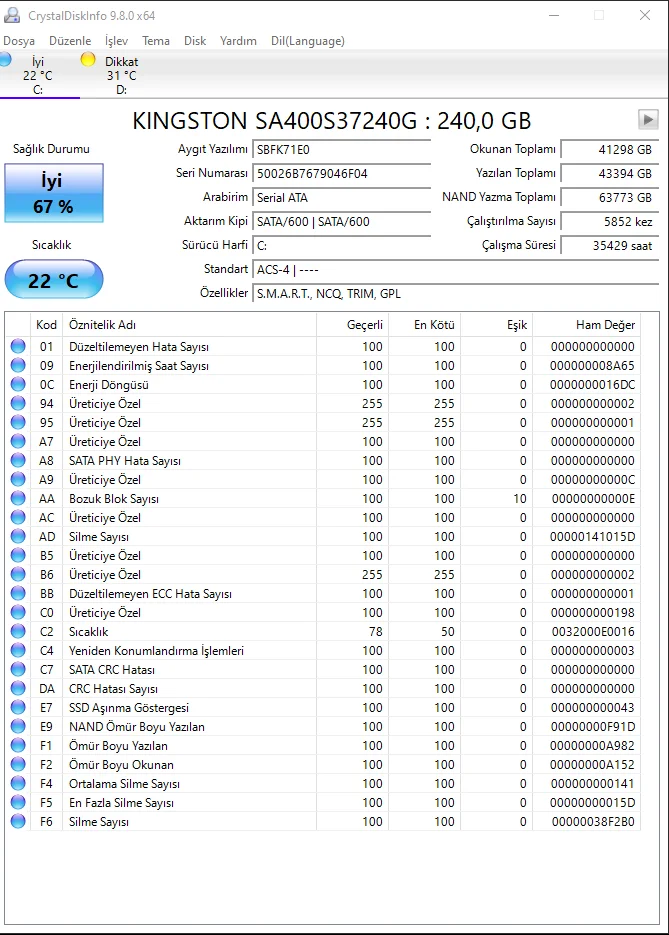Click the Okunan Toplamı value 41298 GB
Screen dimensions: 669x935
[610, 150]
